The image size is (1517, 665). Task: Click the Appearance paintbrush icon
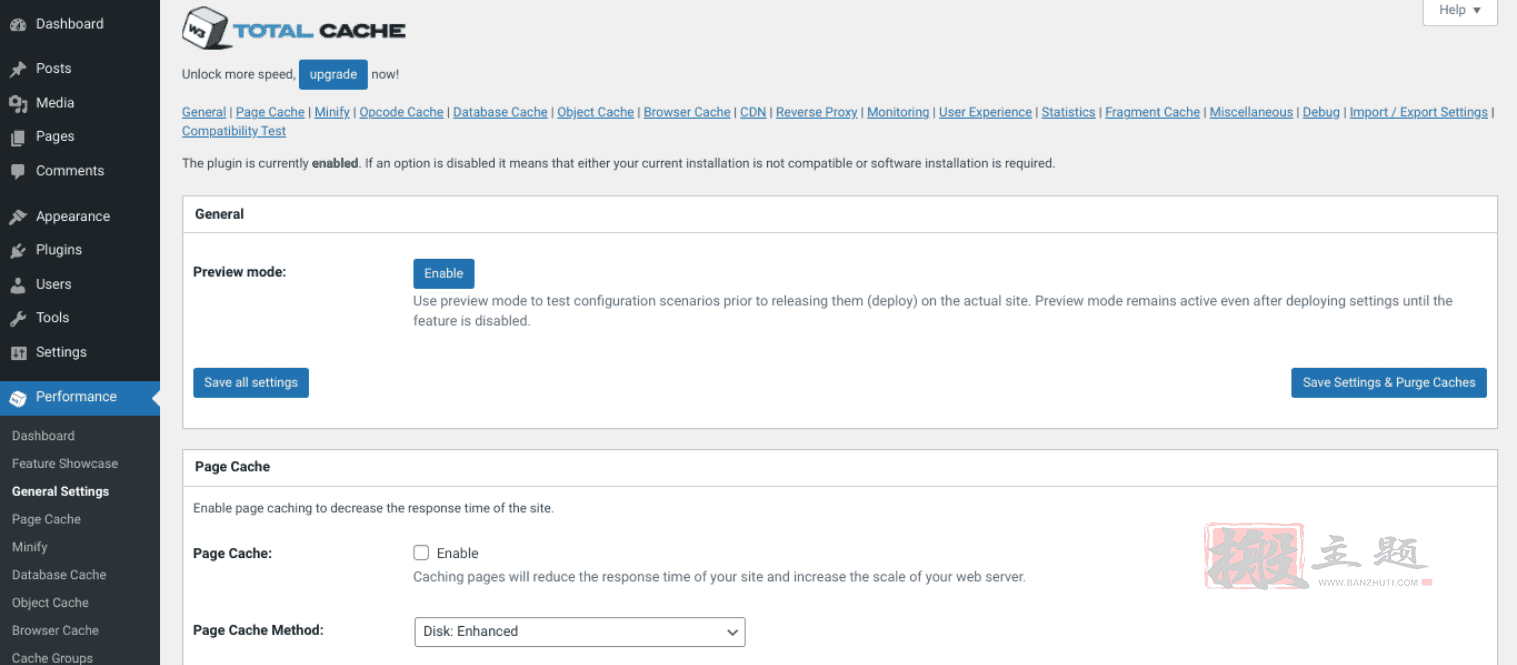coord(18,217)
